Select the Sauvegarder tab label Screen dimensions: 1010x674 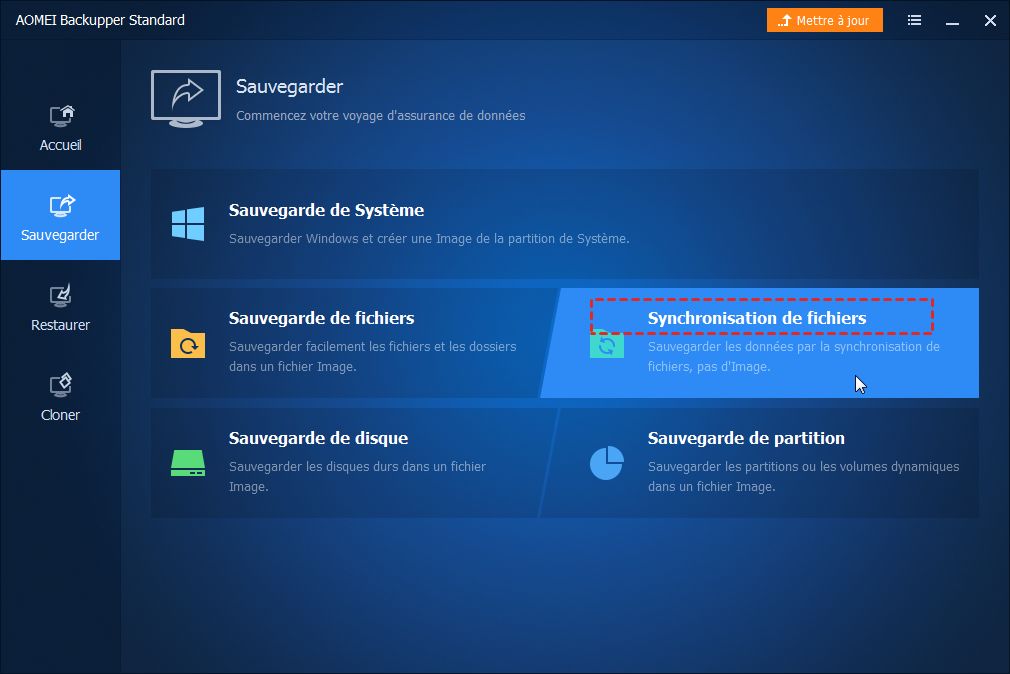(x=60, y=235)
